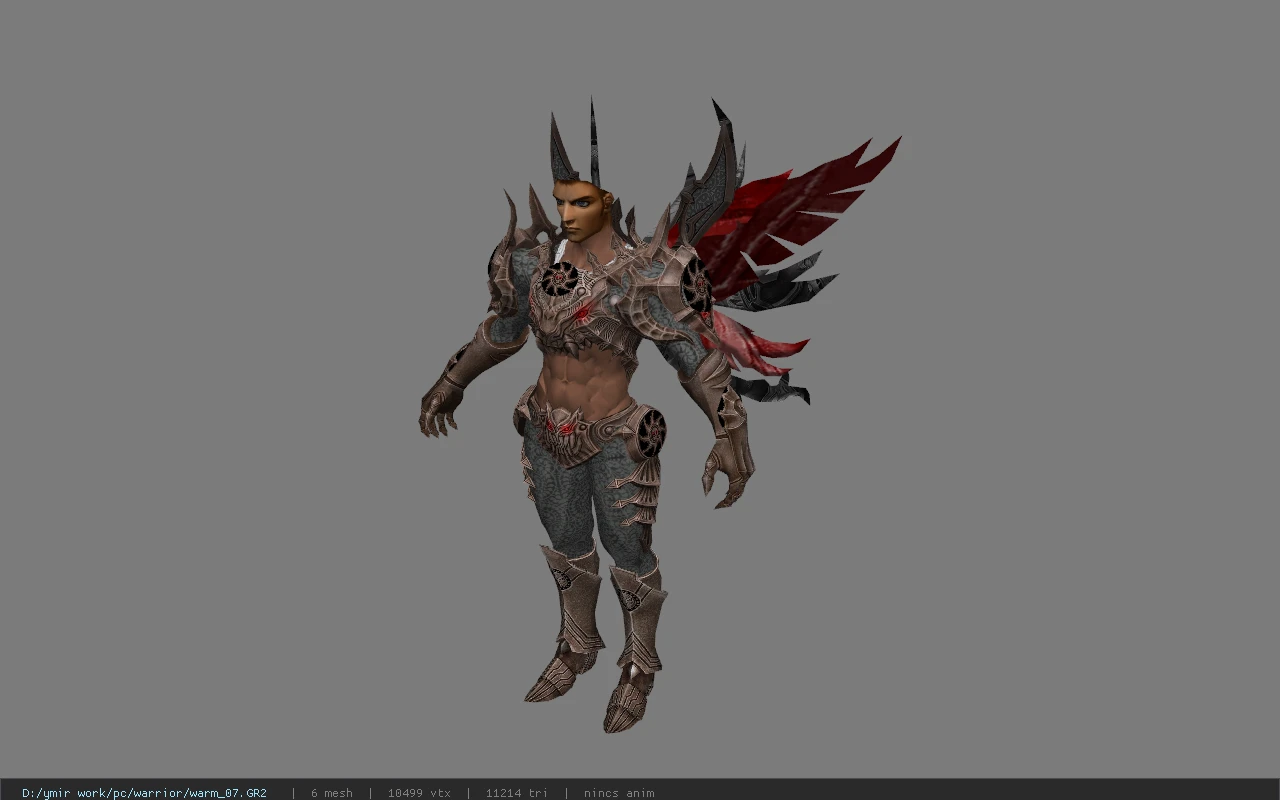Screen dimensions: 1280x800
Task: Click the "6 mesh" status entry
Action: [x=331, y=793]
